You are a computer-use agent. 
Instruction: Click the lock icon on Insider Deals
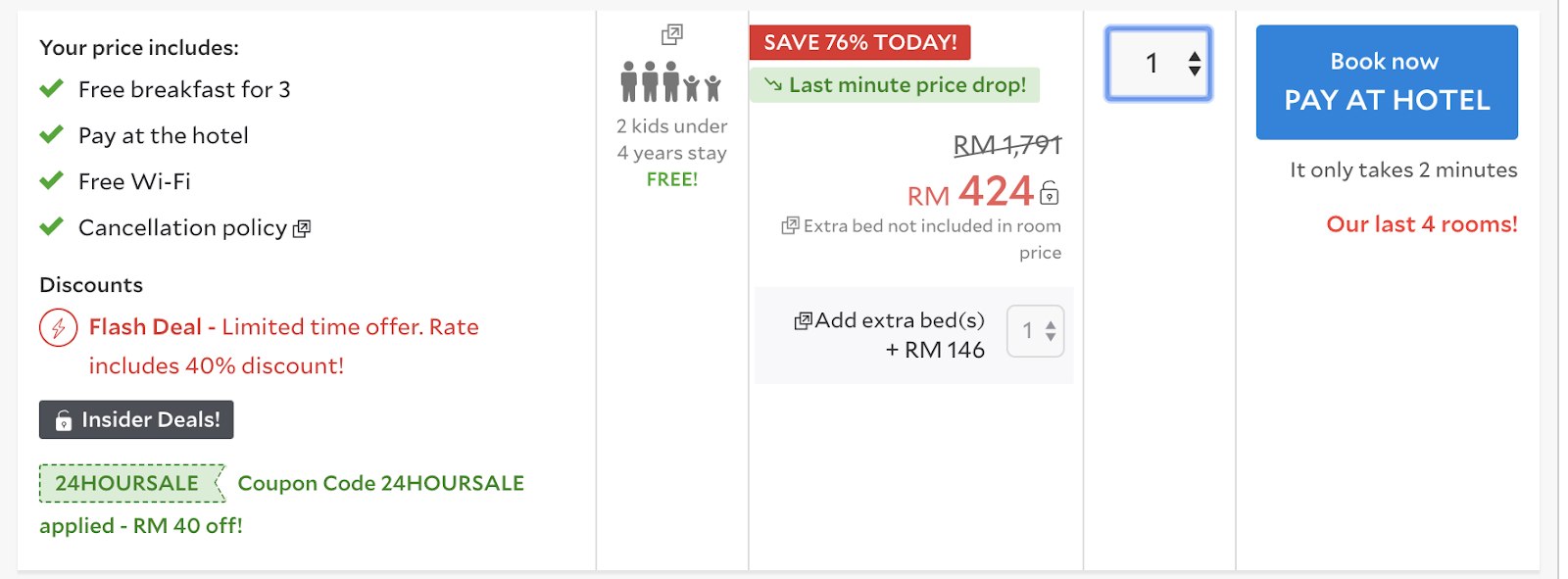coord(64,421)
